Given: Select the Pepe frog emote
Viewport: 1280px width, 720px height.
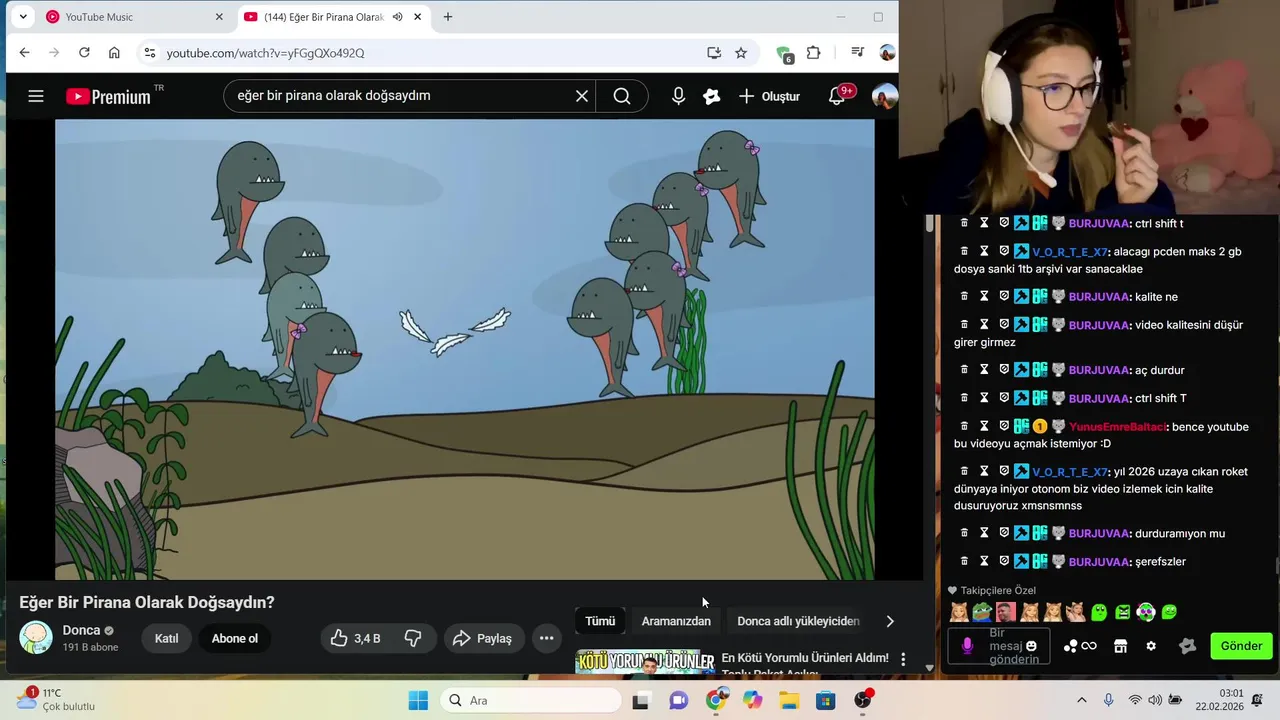Looking at the screenshot, I should click(981, 612).
